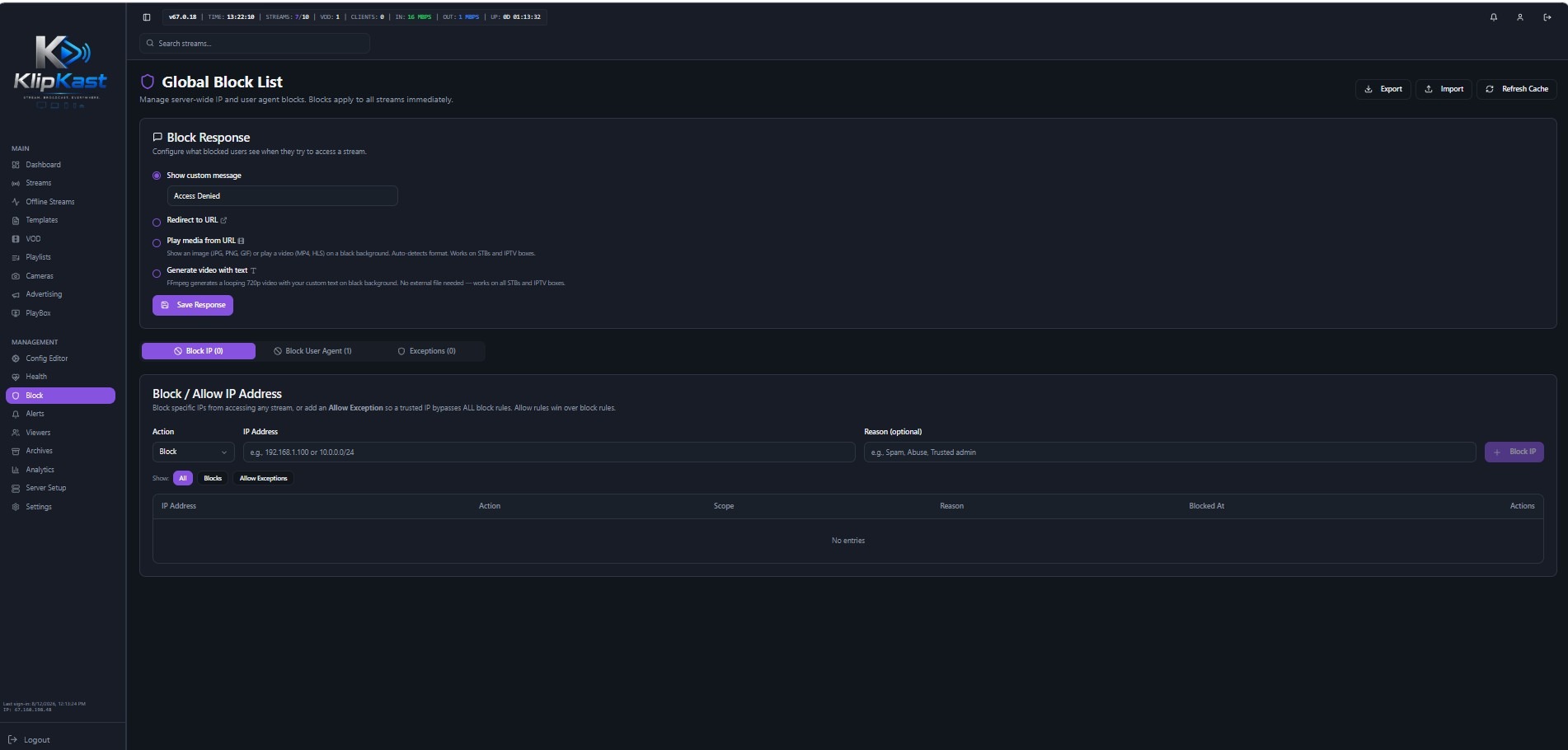The width and height of the screenshot is (1568, 750).
Task: Select Block in sidebar
Action: coord(60,396)
